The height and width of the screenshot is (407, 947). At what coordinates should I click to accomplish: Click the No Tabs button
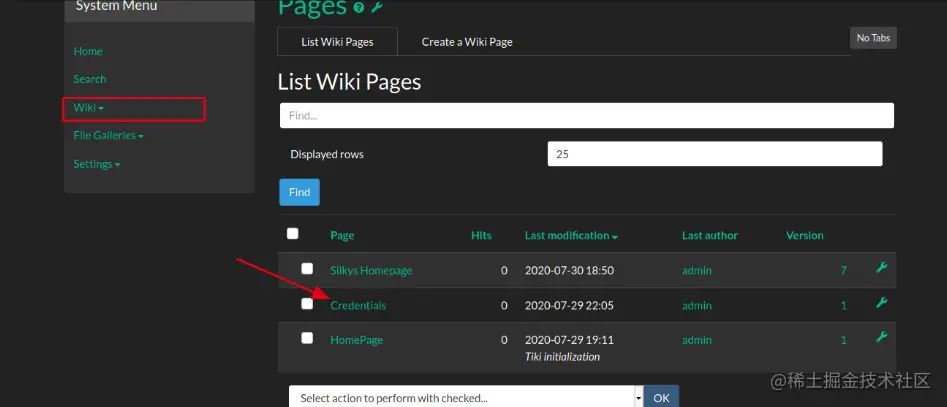[873, 37]
